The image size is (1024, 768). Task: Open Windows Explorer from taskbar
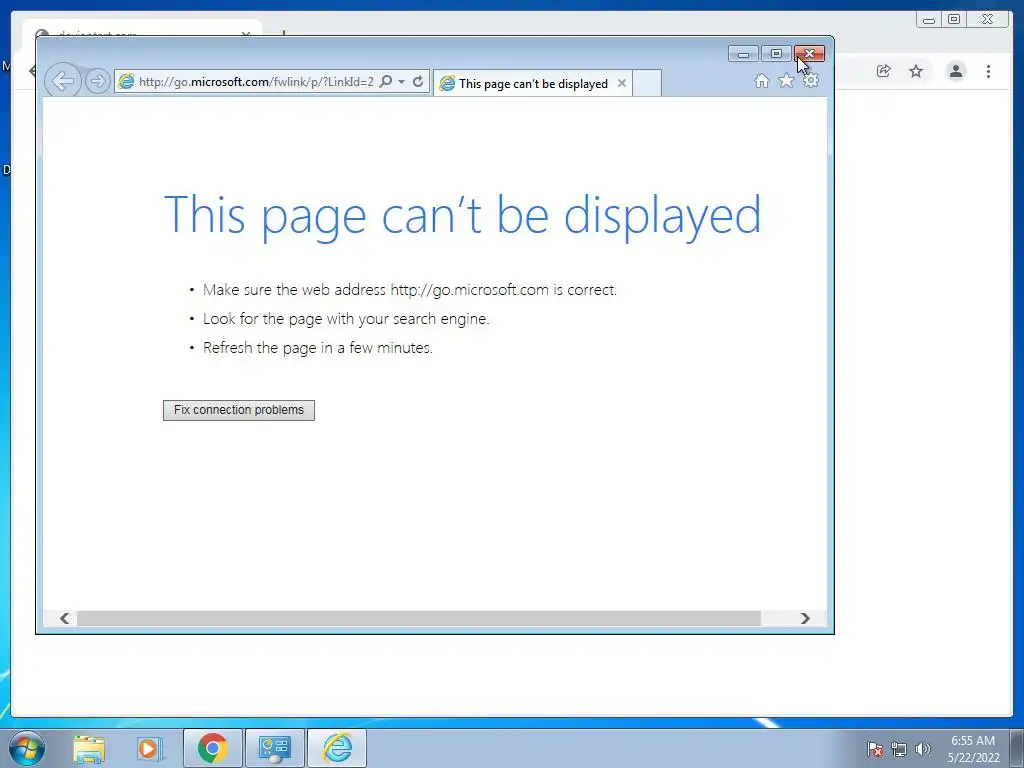(89, 748)
